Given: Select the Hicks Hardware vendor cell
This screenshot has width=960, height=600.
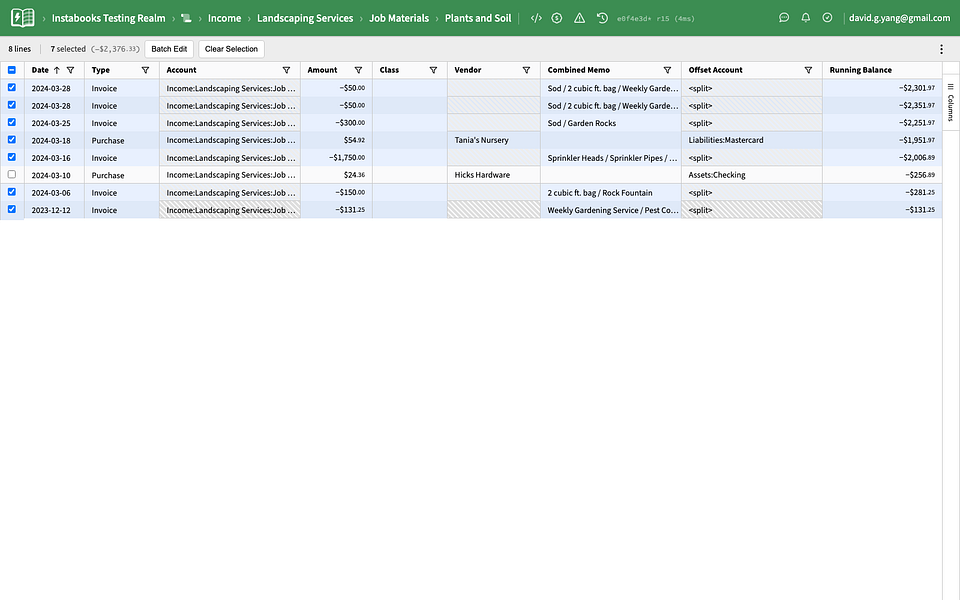Looking at the screenshot, I should tap(493, 175).
